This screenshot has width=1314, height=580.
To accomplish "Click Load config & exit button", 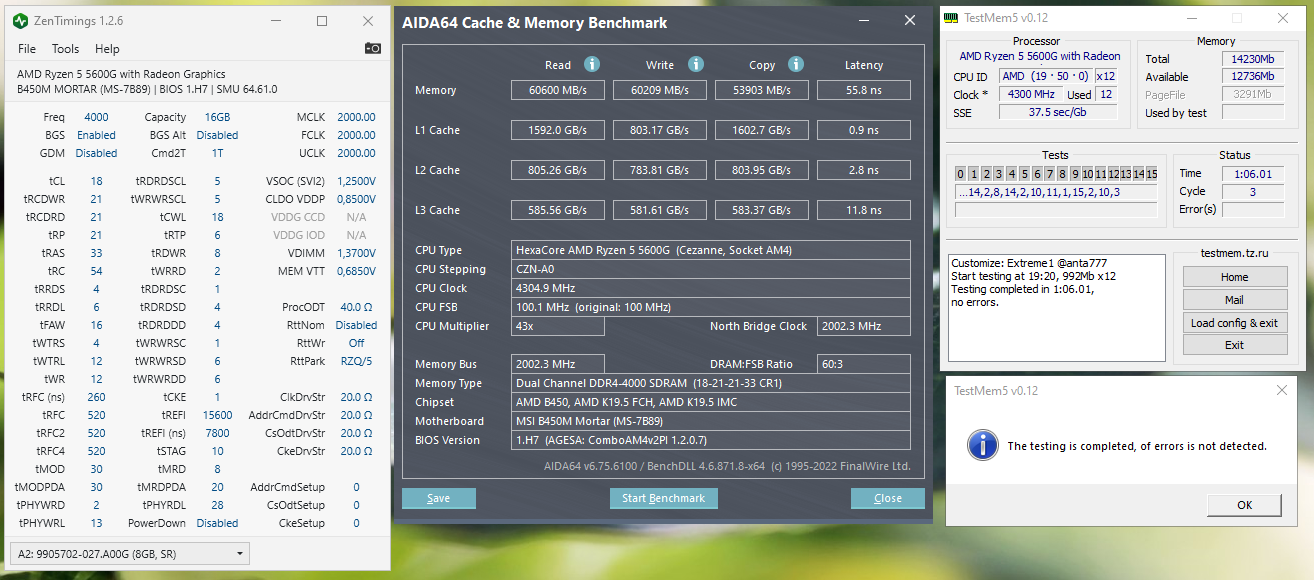I will [1234, 323].
